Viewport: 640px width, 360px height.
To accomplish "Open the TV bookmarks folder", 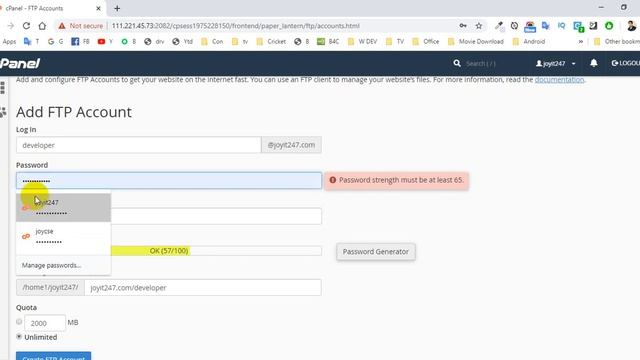I will [395, 41].
